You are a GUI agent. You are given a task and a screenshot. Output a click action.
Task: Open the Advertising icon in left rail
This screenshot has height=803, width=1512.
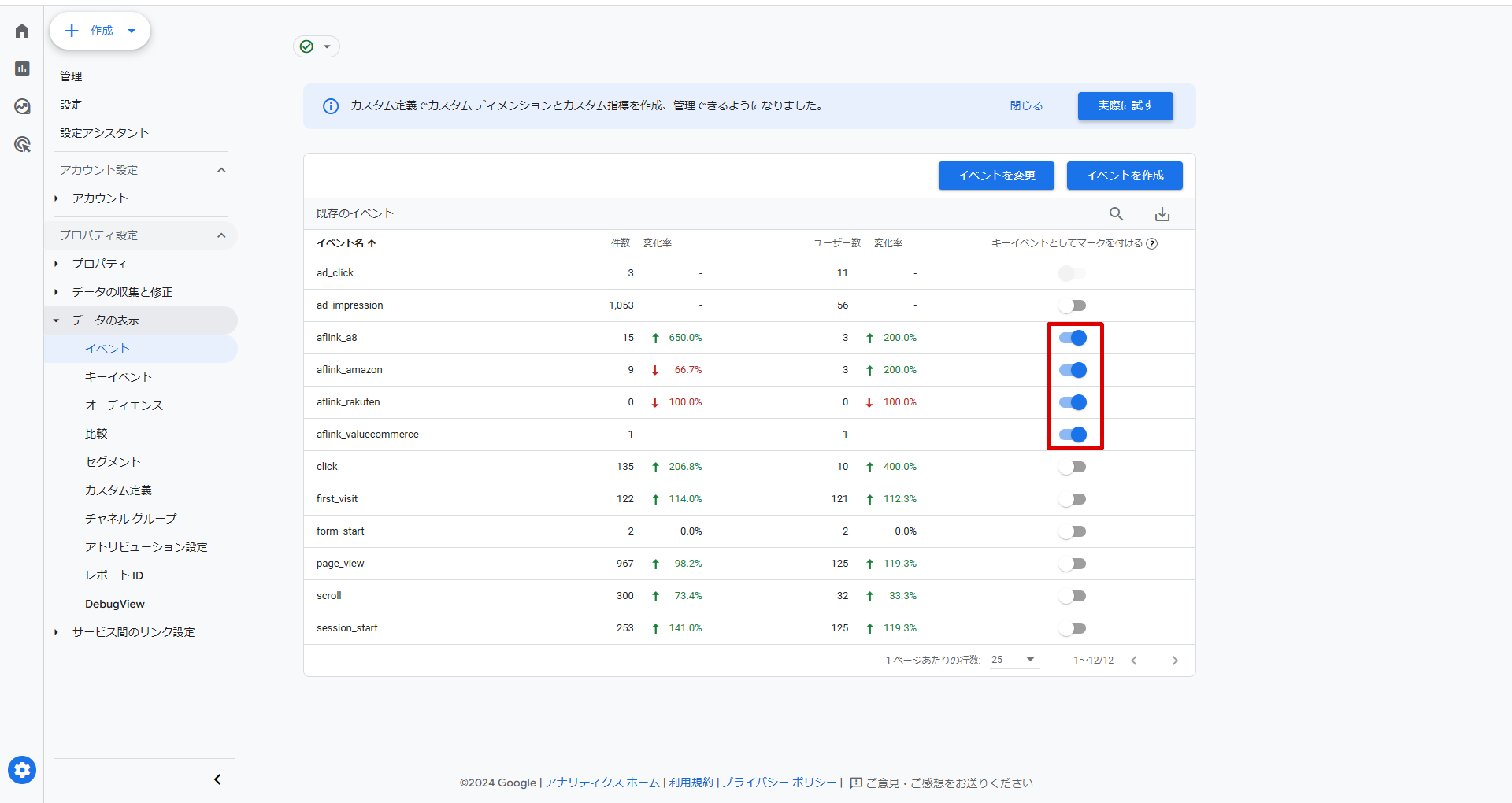[22, 144]
